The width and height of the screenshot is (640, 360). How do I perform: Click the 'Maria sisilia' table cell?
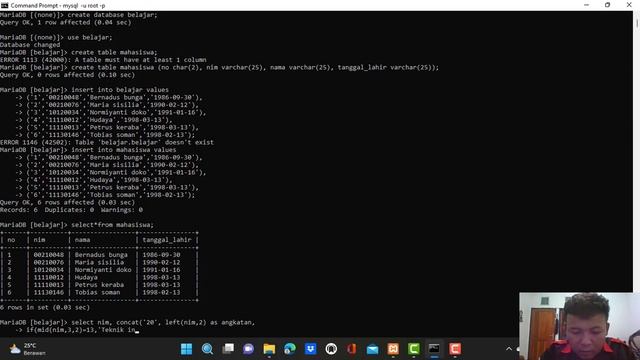pos(99,262)
